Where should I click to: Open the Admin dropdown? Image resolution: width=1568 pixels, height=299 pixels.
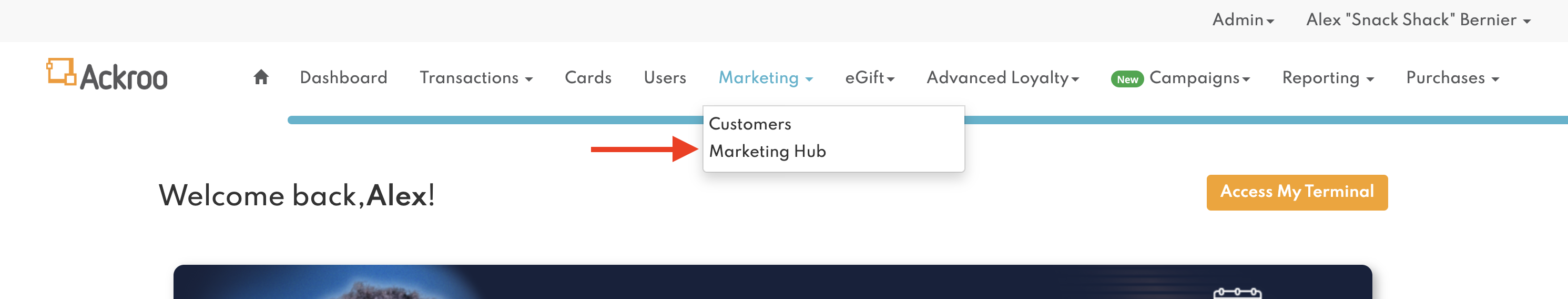(1243, 20)
